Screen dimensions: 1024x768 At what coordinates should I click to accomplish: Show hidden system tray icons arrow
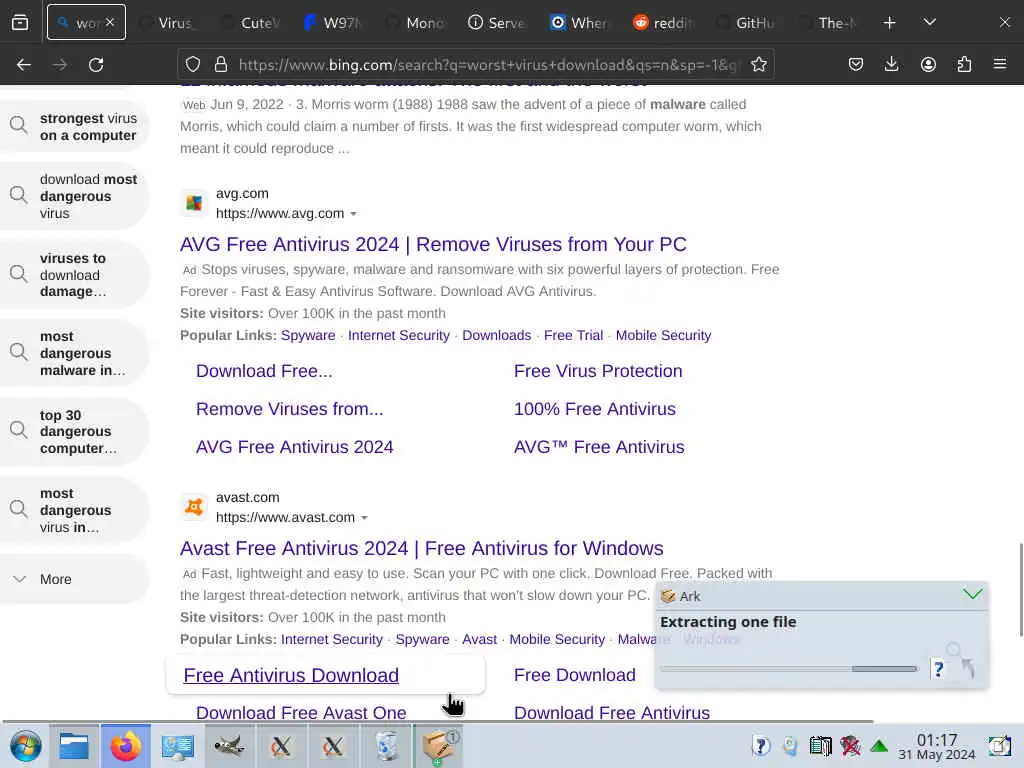(x=879, y=746)
